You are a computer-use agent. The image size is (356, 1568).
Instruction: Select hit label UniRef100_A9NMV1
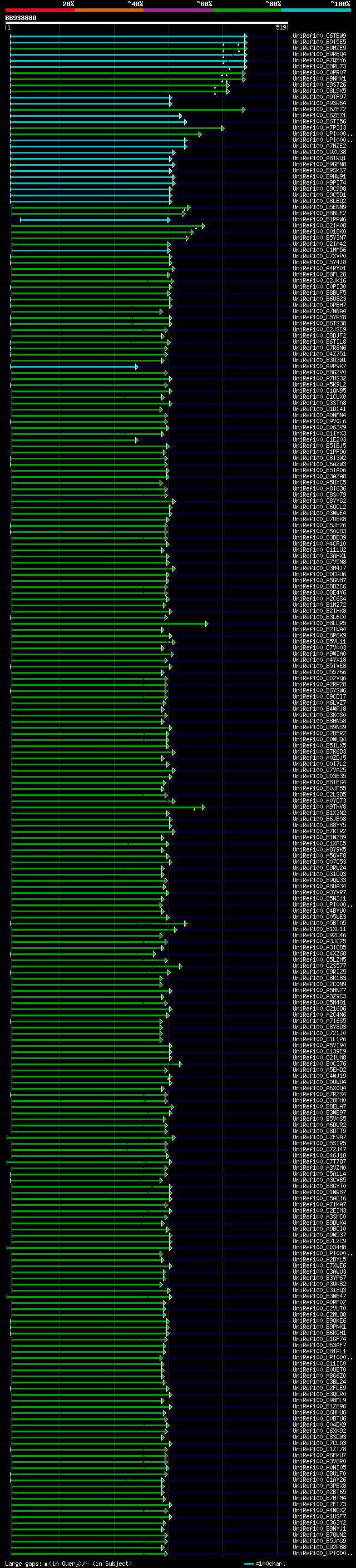pos(319,78)
